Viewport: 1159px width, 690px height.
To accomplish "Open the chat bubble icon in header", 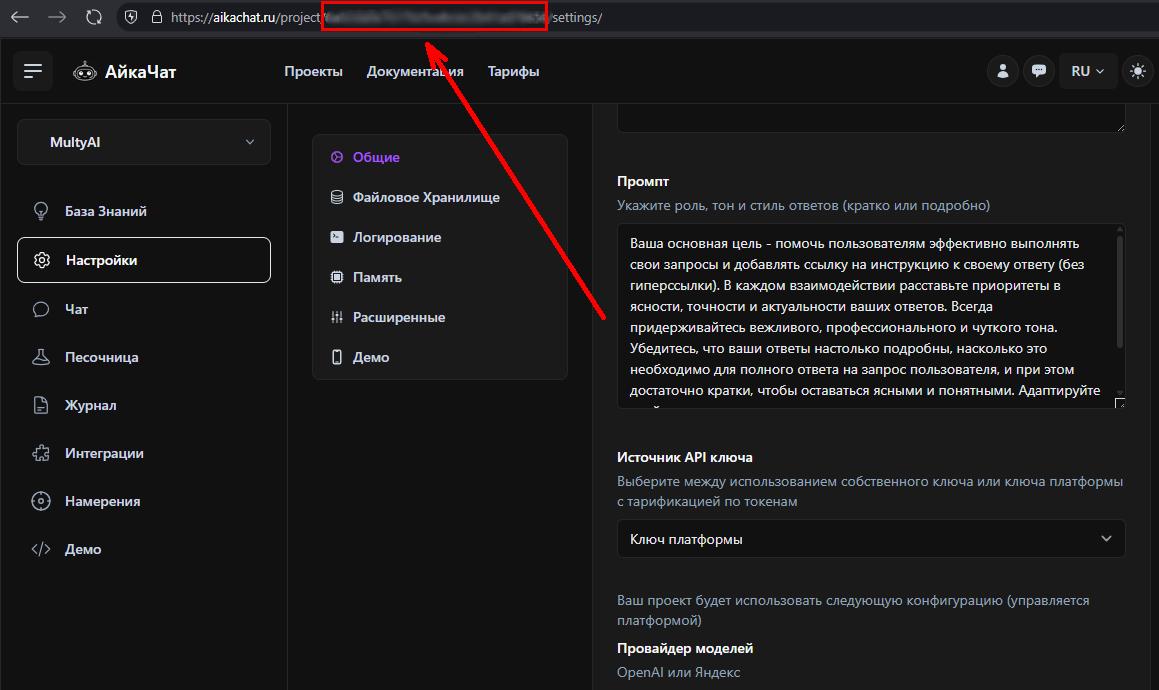I will point(1039,71).
